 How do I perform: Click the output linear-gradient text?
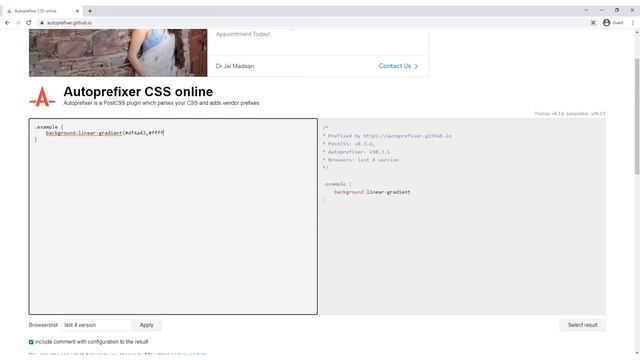coord(388,192)
